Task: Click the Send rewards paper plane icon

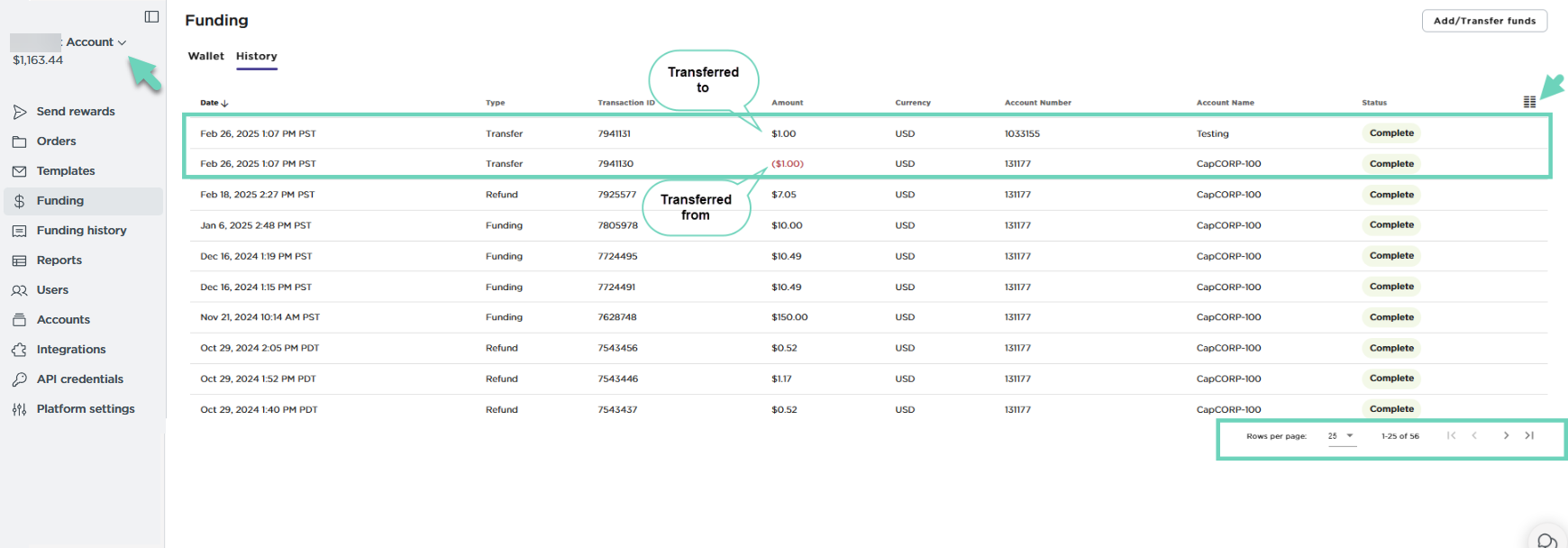Action: tap(20, 112)
